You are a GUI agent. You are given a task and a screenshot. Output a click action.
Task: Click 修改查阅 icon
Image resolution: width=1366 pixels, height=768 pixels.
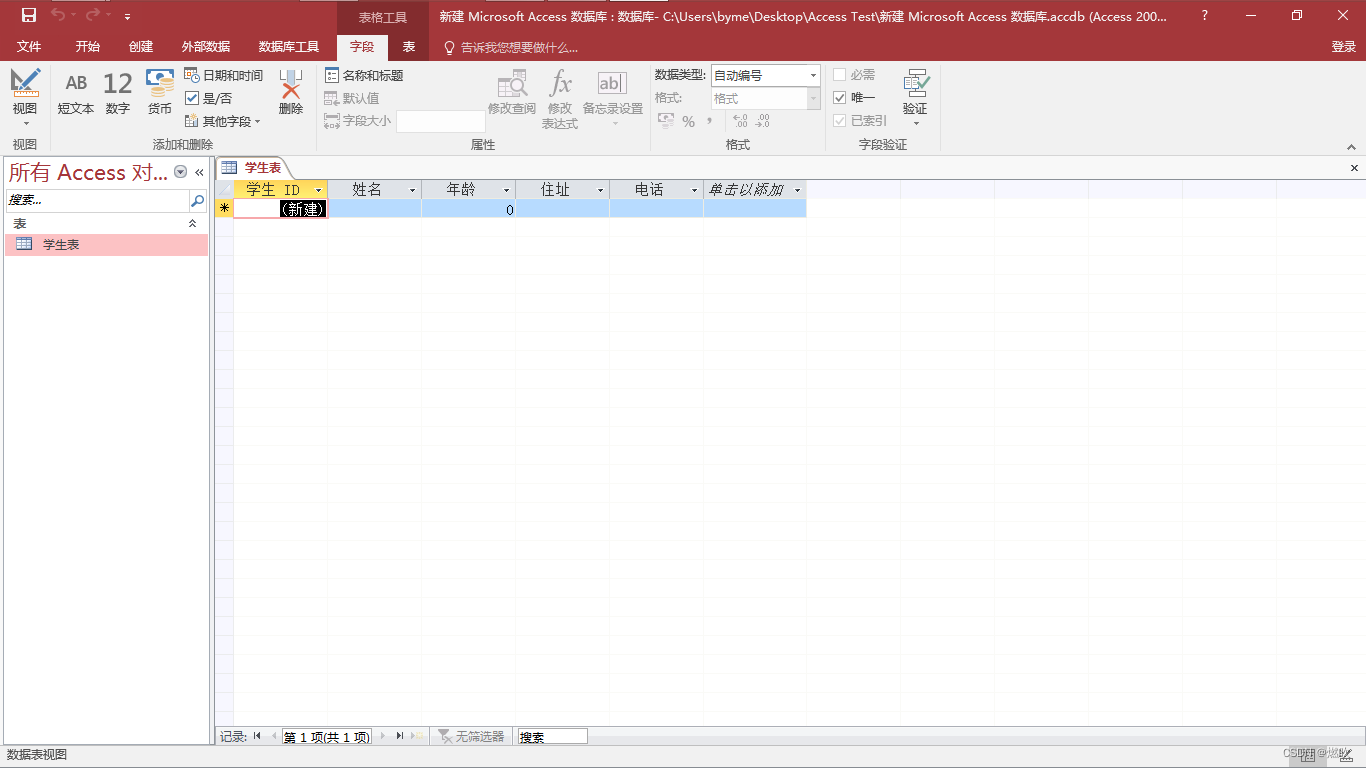pyautogui.click(x=512, y=84)
